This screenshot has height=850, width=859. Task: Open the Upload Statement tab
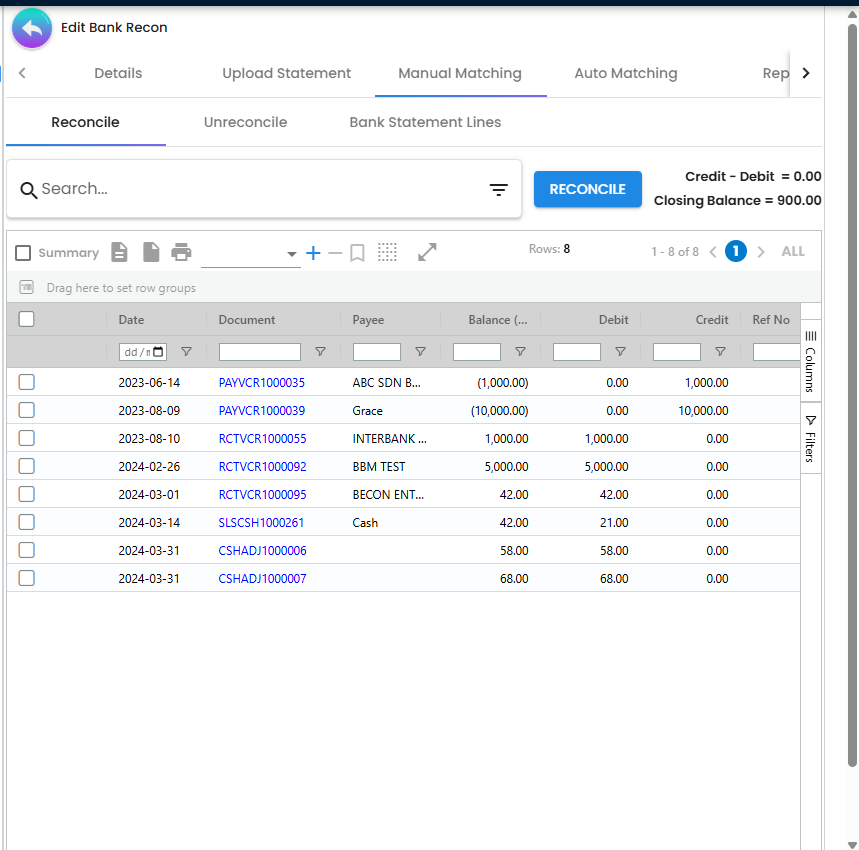coord(287,73)
